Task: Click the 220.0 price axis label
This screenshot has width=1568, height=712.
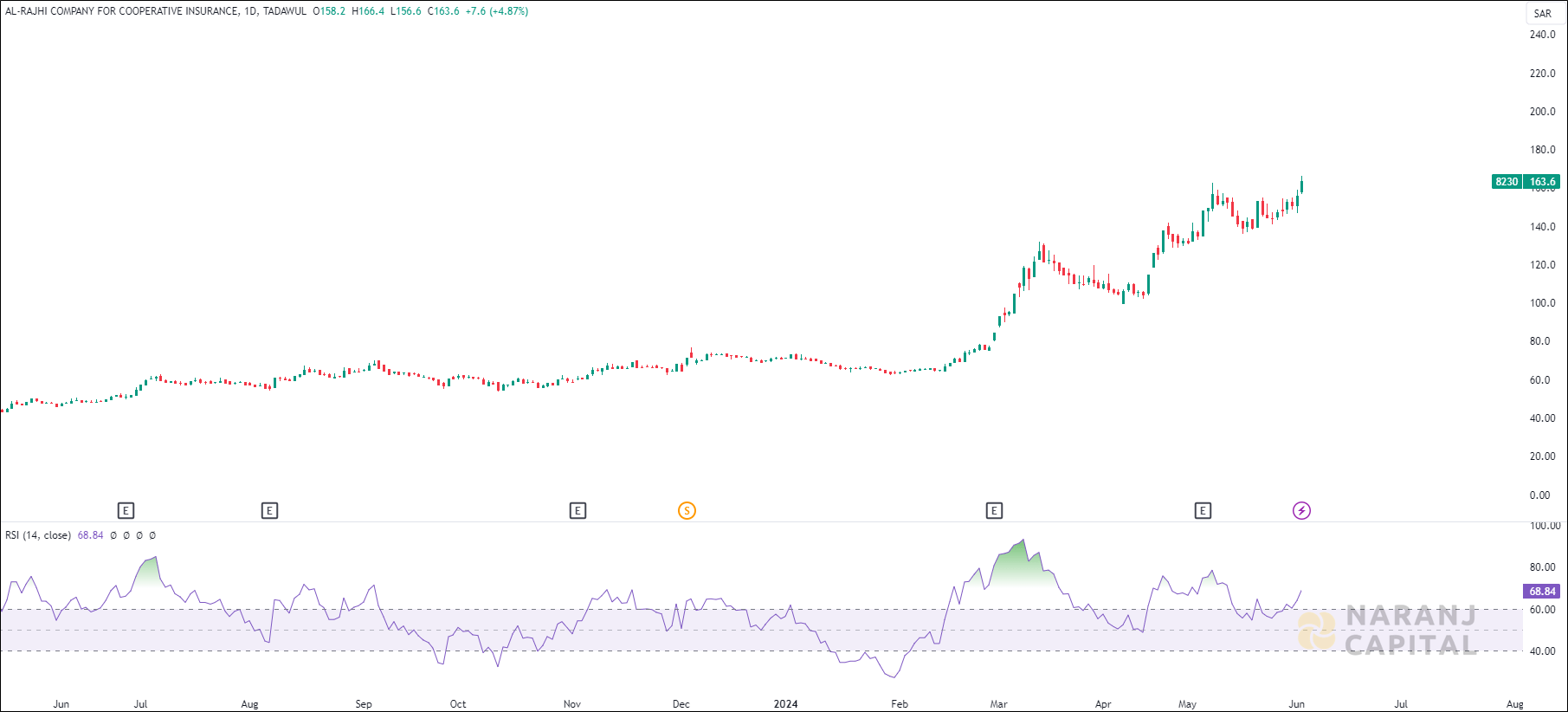Action: point(1543,74)
